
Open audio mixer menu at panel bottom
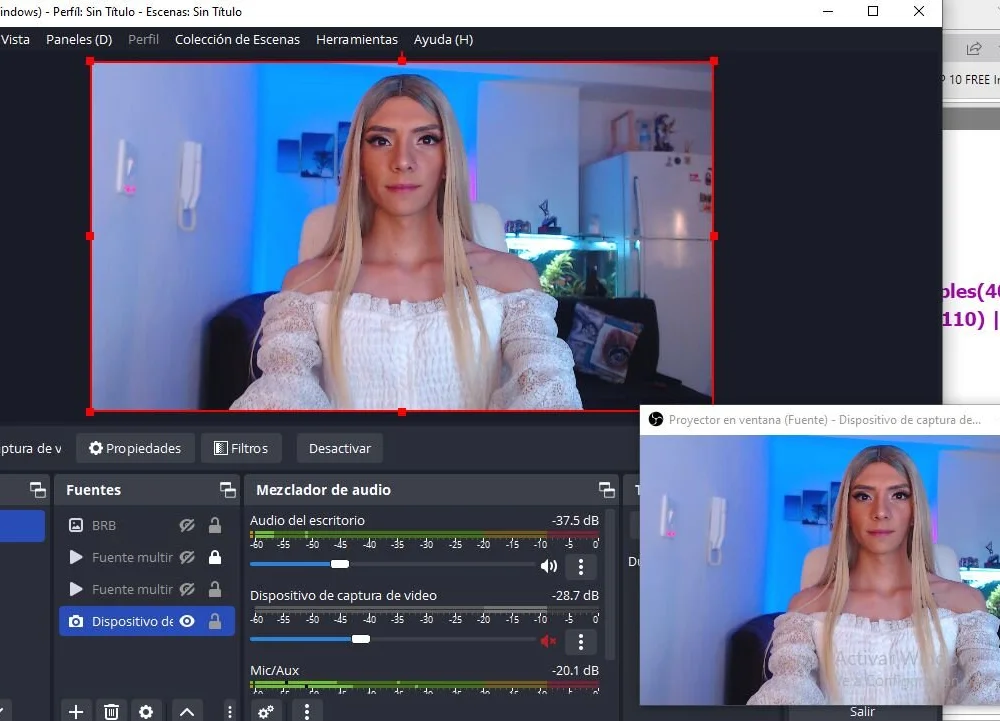pos(307,711)
